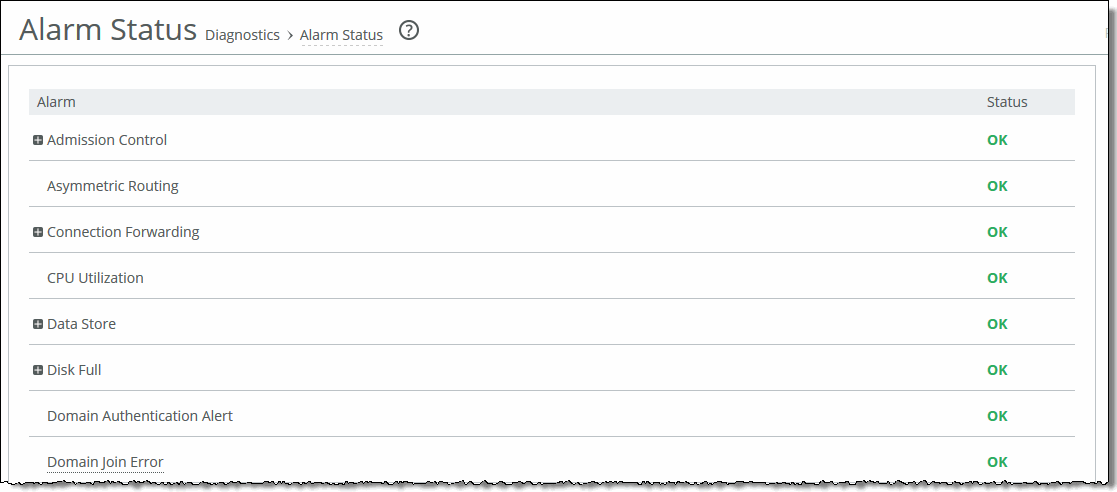Click Domain Authentication Alert alarm

coord(140,416)
